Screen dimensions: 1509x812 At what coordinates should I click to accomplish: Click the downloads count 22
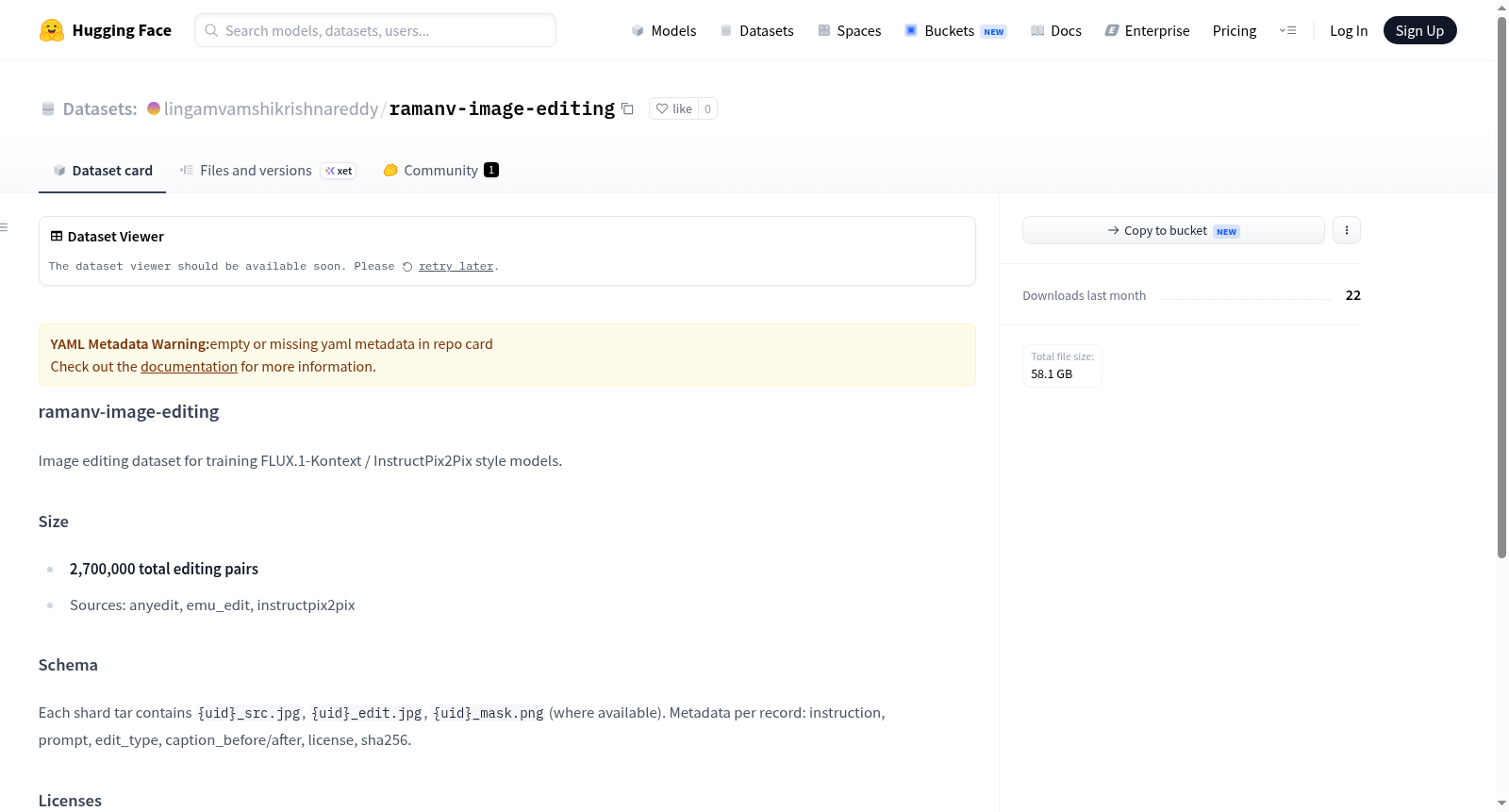click(x=1353, y=295)
